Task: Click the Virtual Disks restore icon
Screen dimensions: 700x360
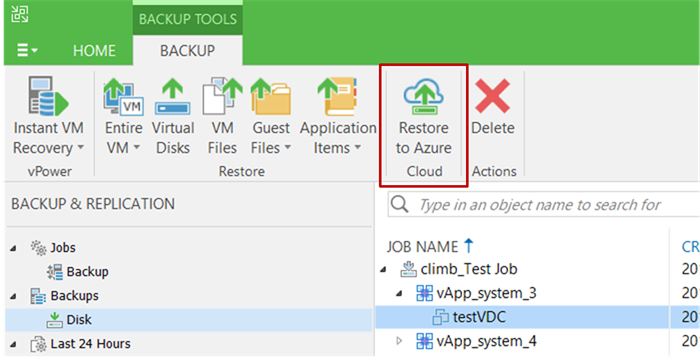Action: [173, 97]
